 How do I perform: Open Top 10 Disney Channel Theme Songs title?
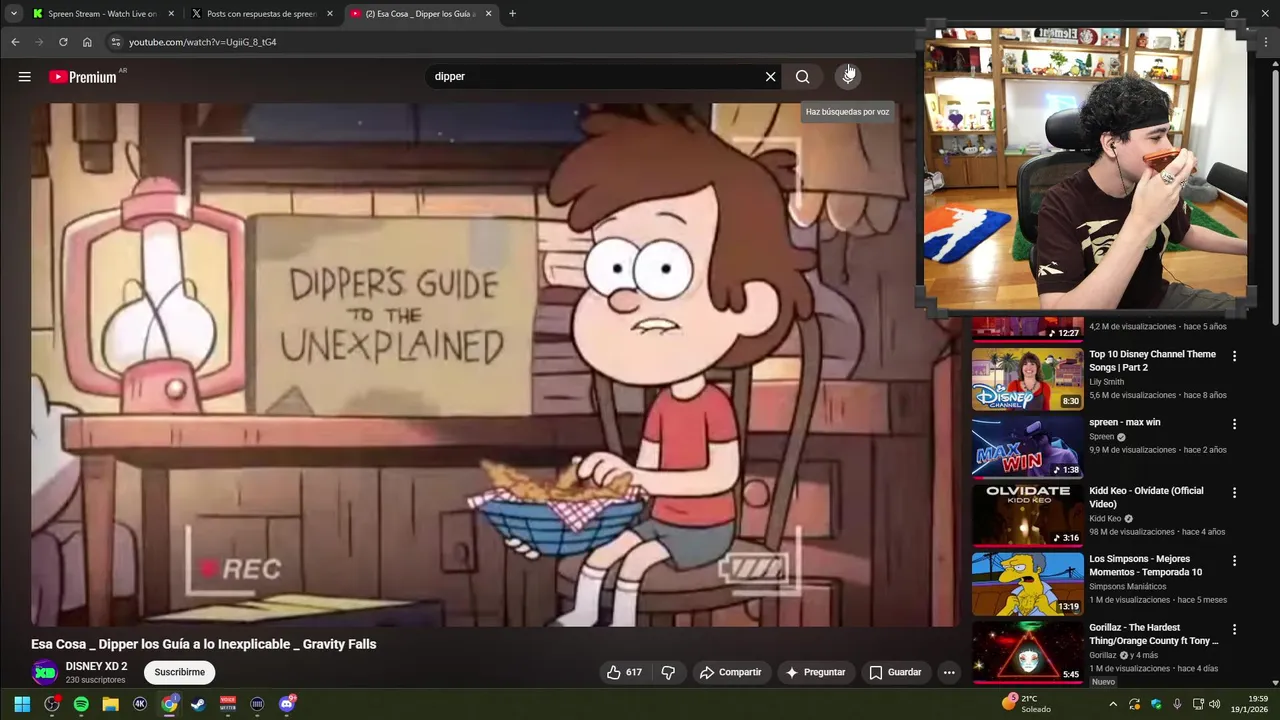(x=1152, y=361)
